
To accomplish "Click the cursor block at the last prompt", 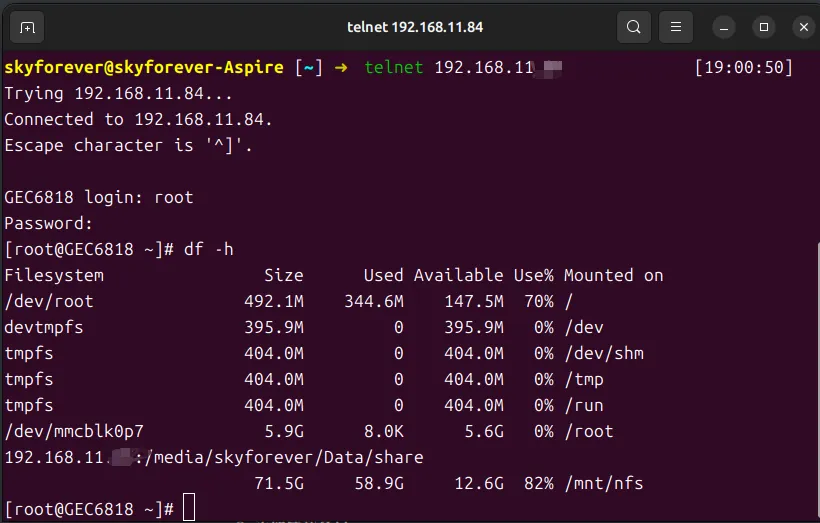I will tap(189, 509).
